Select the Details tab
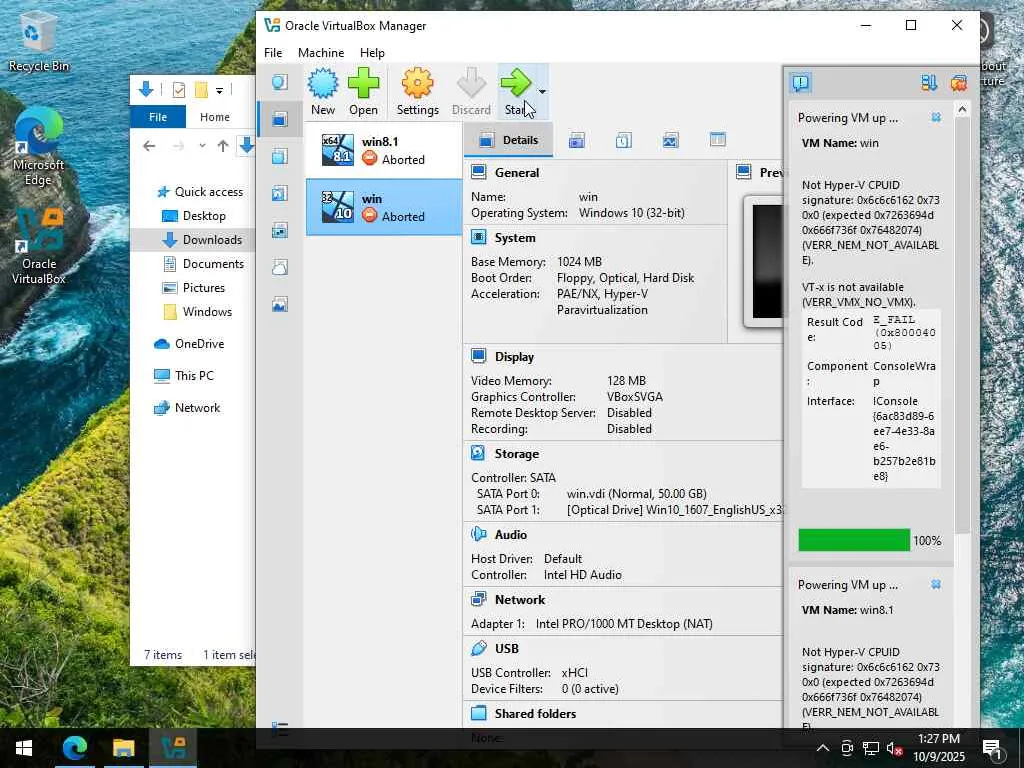1024x768 pixels. click(x=509, y=140)
